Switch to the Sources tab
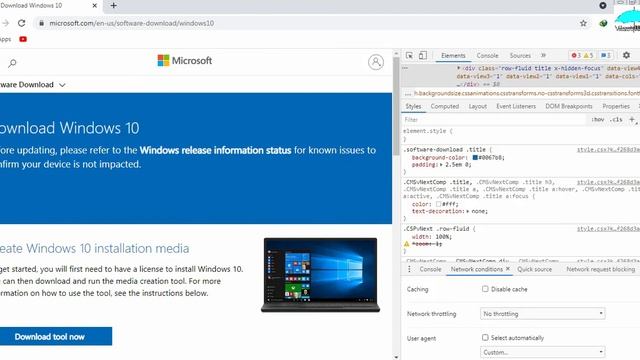Screen dimensions: 640x360 point(520,56)
